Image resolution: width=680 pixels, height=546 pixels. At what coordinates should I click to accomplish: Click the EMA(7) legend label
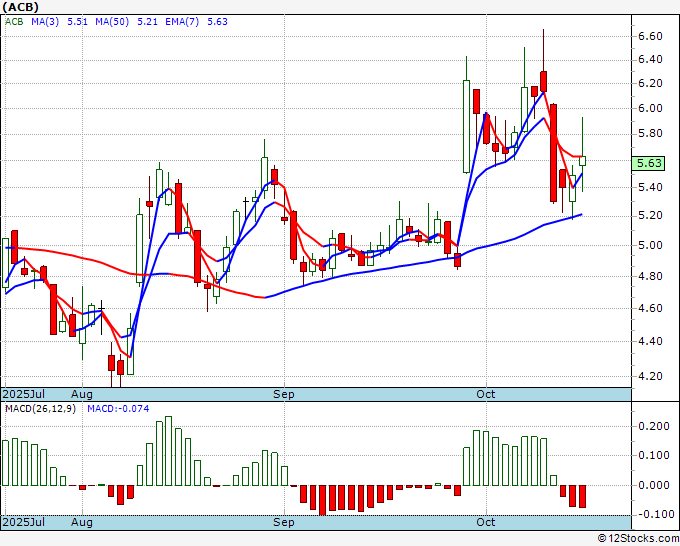click(182, 22)
